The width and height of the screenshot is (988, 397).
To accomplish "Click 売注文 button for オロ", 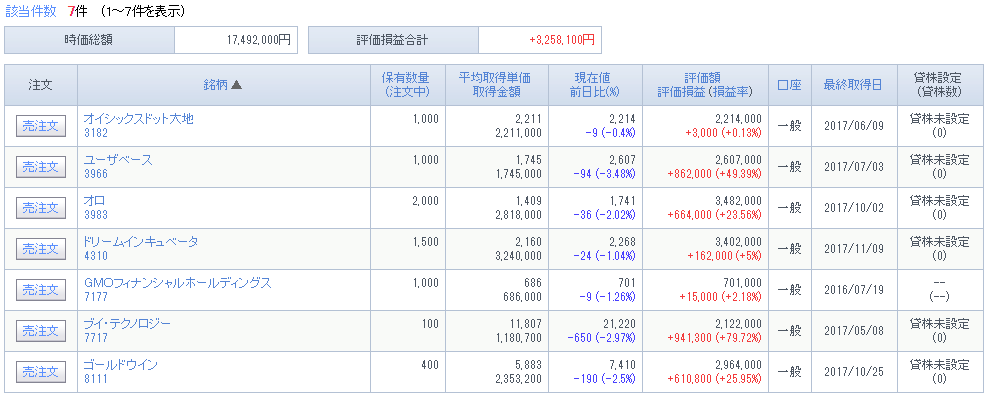I will coord(40,208).
